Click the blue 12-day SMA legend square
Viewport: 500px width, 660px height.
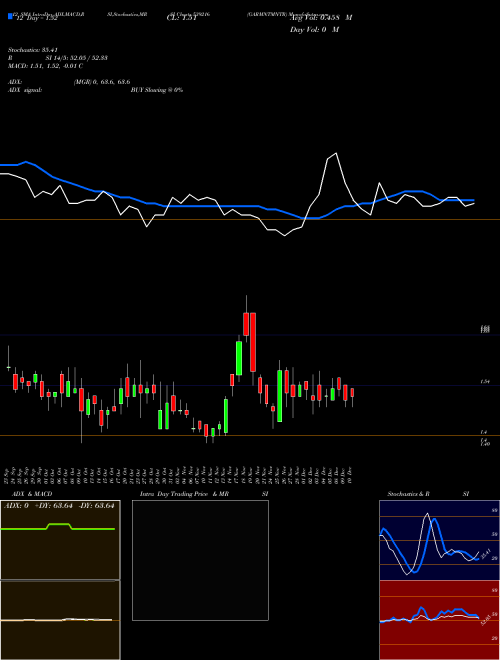[10, 16]
